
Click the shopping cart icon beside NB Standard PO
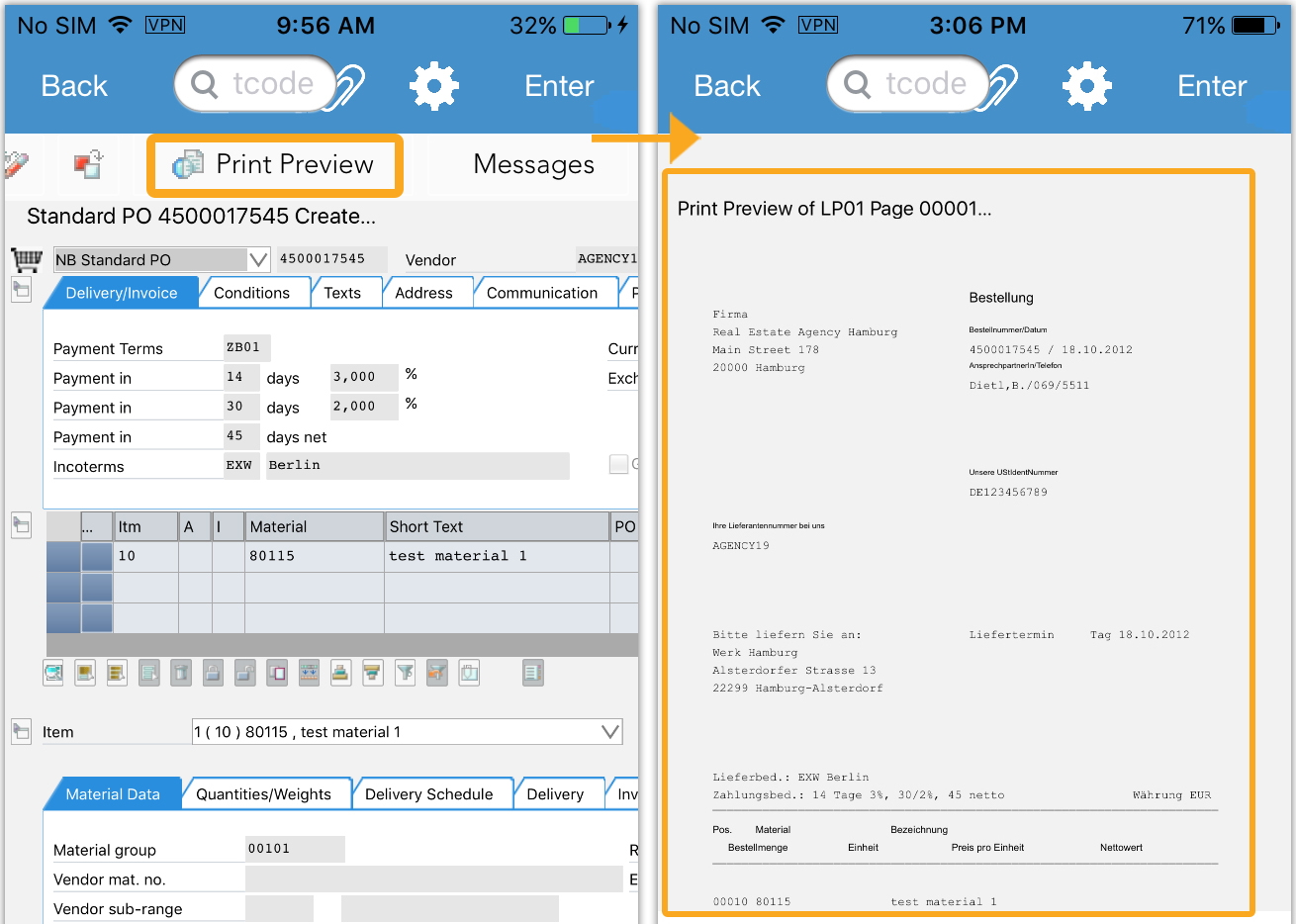click(27, 260)
